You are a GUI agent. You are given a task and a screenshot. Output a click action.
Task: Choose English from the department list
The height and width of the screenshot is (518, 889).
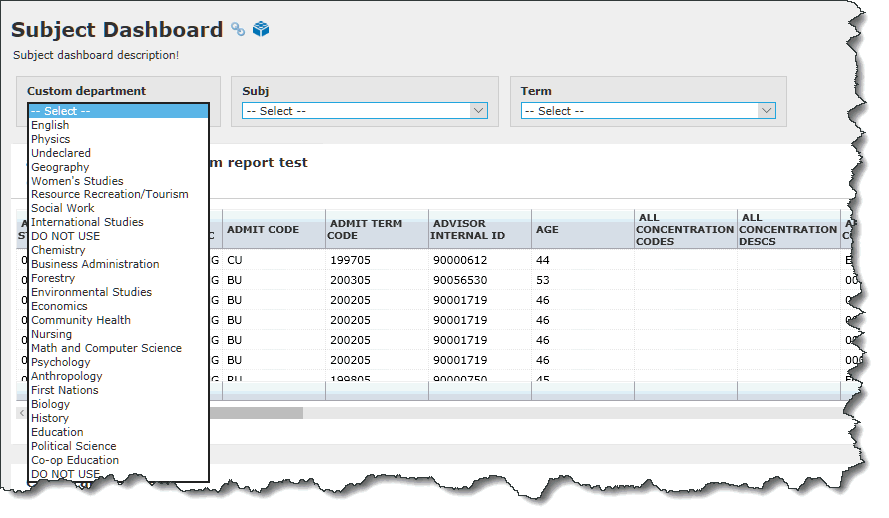50,125
